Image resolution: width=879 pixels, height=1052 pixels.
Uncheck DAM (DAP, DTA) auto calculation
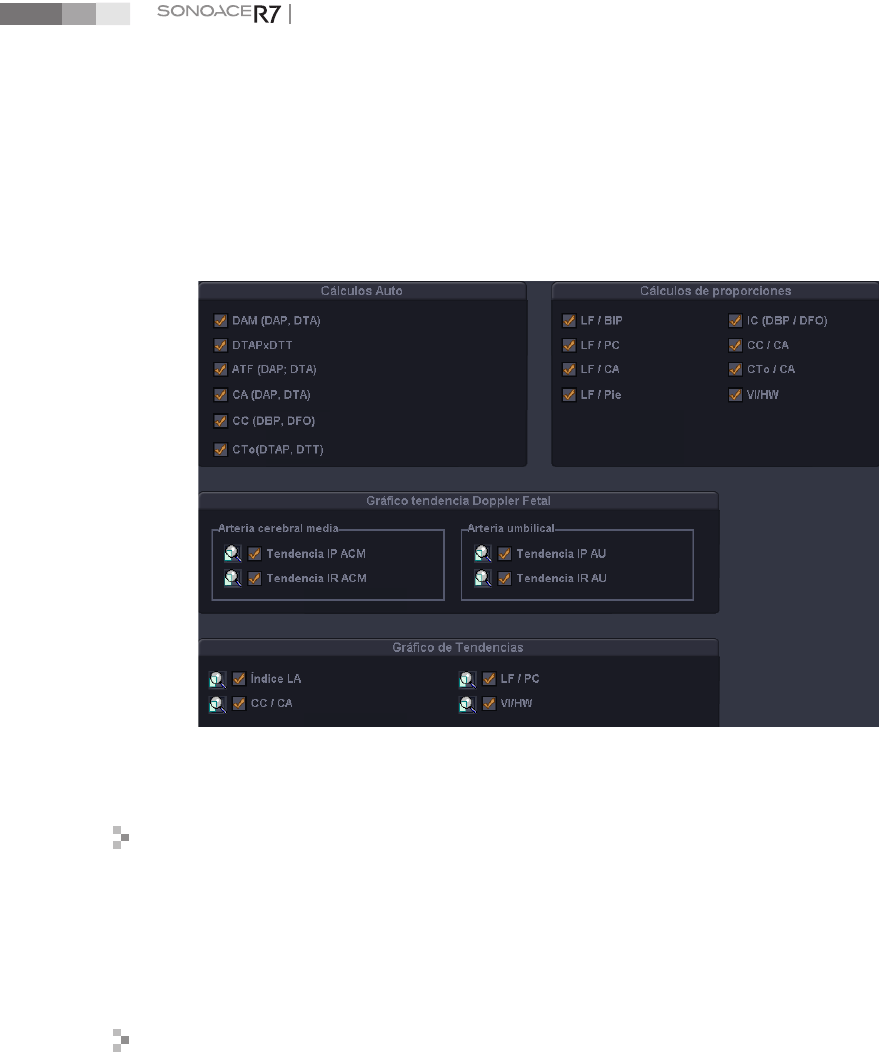[220, 321]
